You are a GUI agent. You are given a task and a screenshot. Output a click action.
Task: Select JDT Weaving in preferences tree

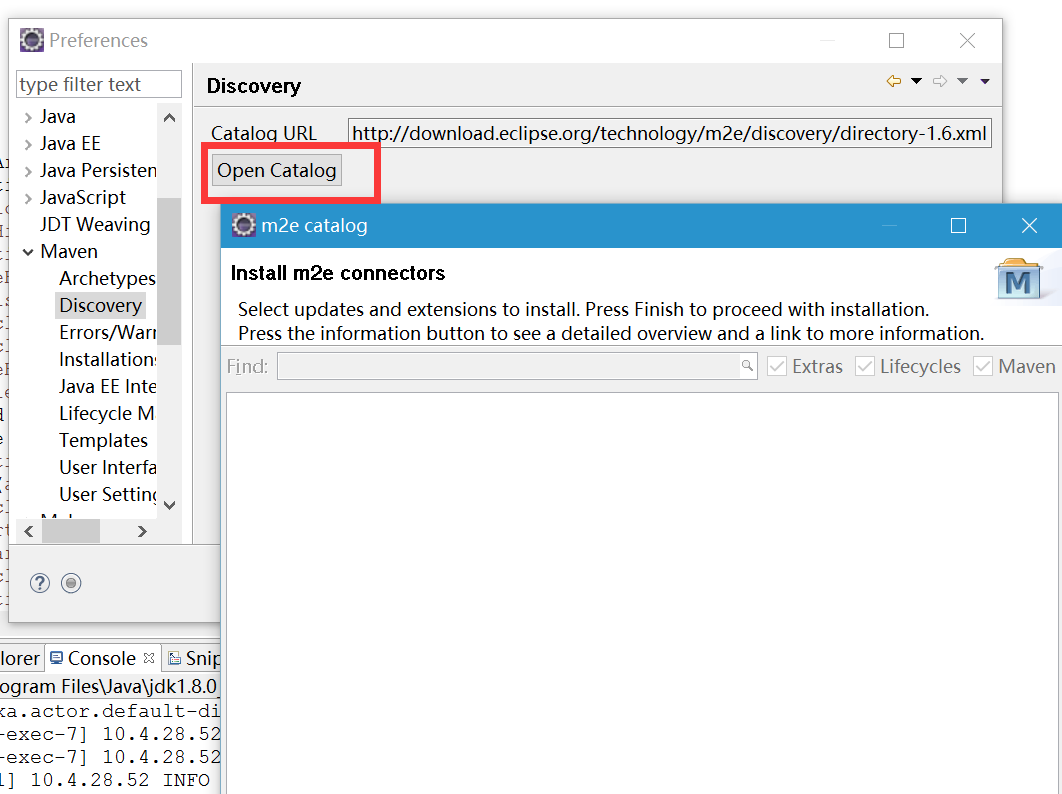95,224
